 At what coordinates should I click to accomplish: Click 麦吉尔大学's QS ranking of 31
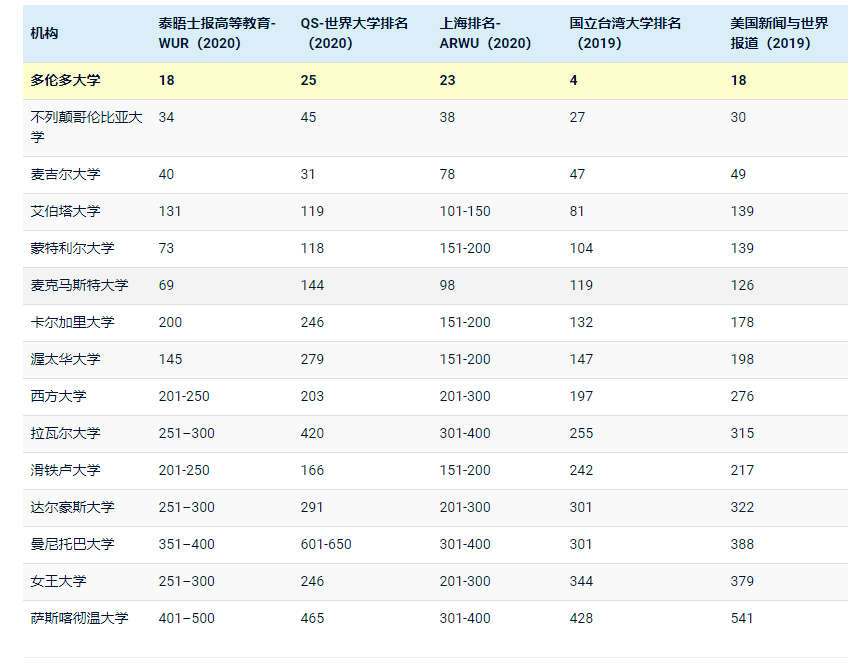coord(310,174)
